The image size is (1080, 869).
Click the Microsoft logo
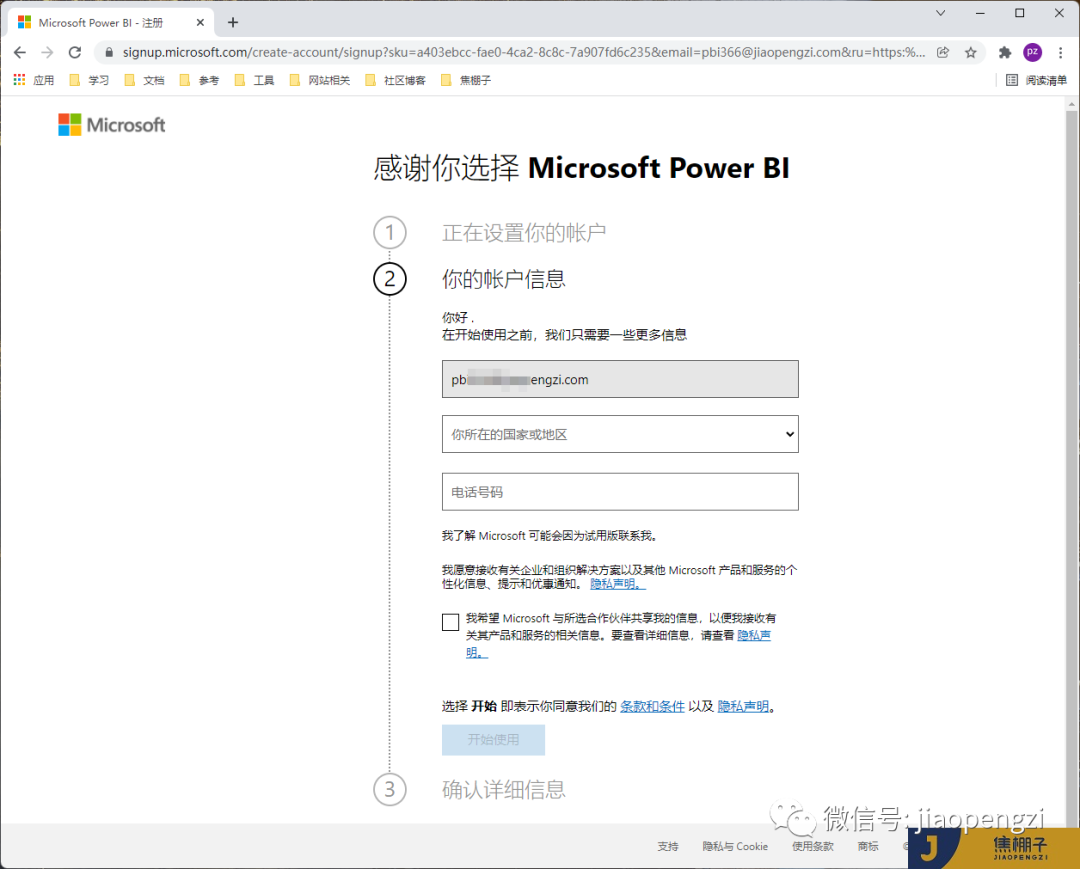(x=112, y=125)
